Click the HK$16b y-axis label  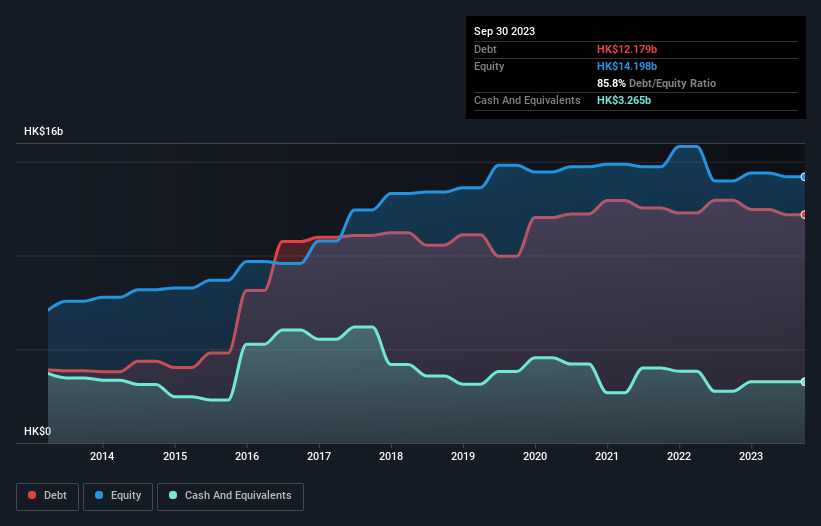[x=43, y=131]
